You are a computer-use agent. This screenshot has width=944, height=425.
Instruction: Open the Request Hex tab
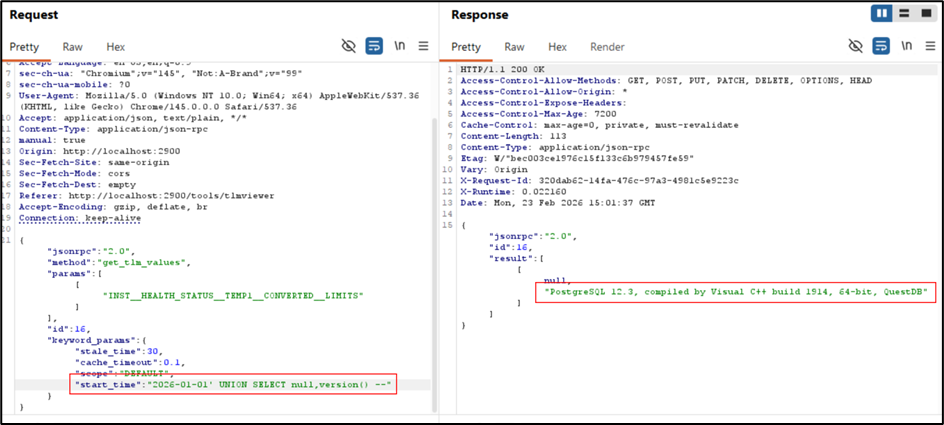click(x=116, y=46)
